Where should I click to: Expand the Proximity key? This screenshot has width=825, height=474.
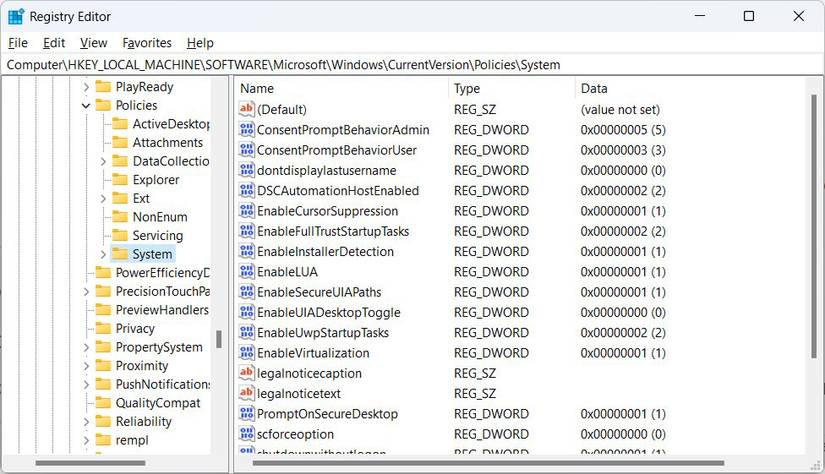pos(86,366)
